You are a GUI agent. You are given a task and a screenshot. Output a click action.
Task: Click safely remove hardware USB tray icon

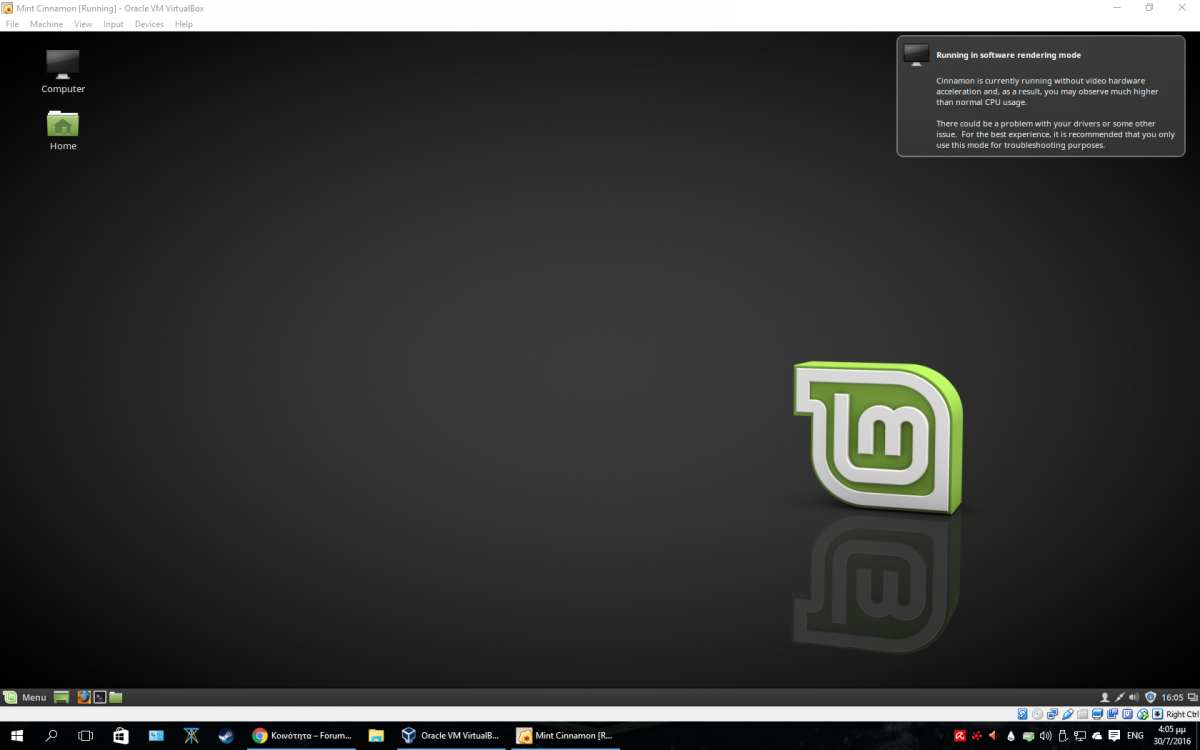click(1063, 736)
